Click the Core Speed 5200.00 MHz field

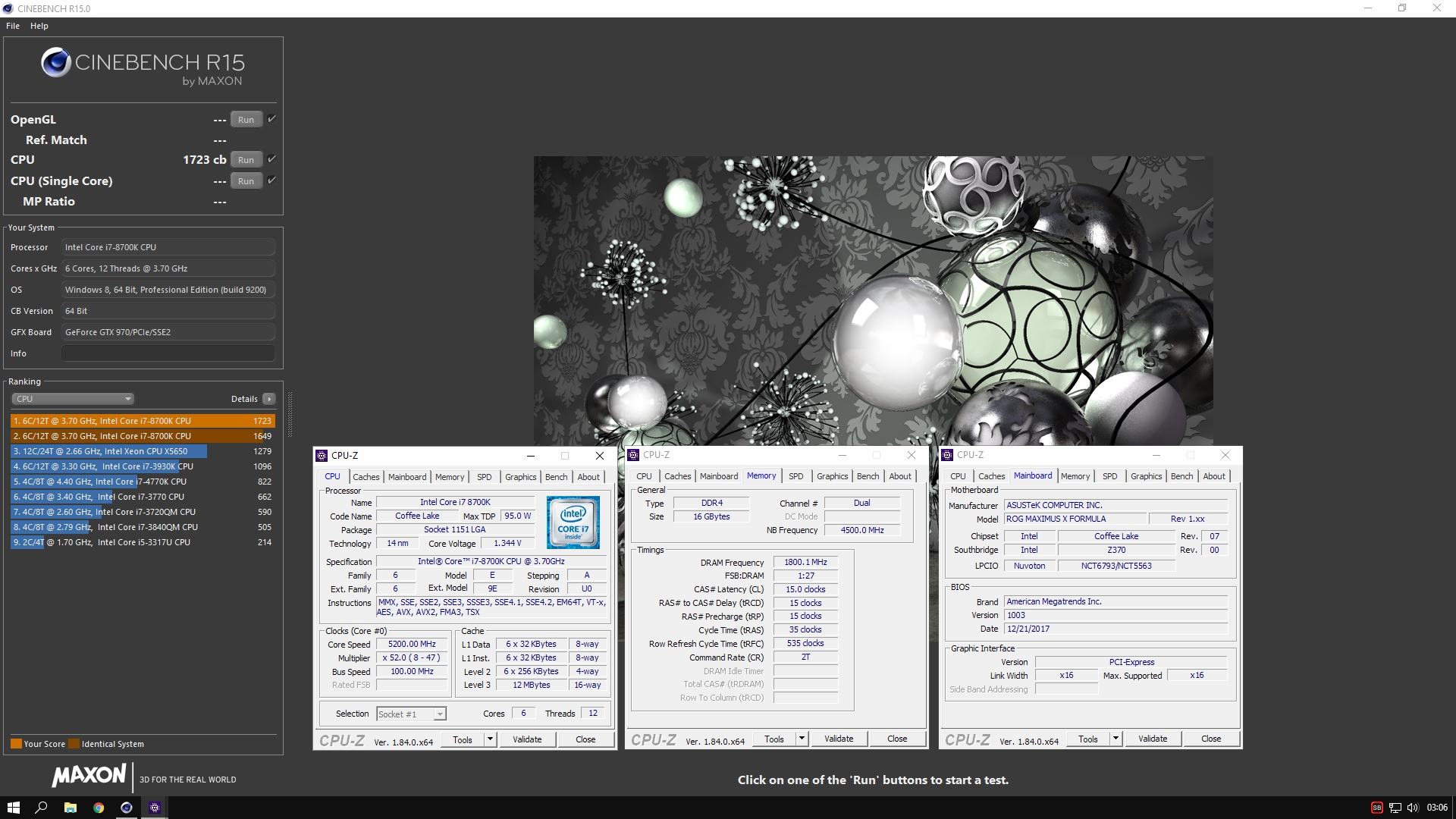coord(412,644)
